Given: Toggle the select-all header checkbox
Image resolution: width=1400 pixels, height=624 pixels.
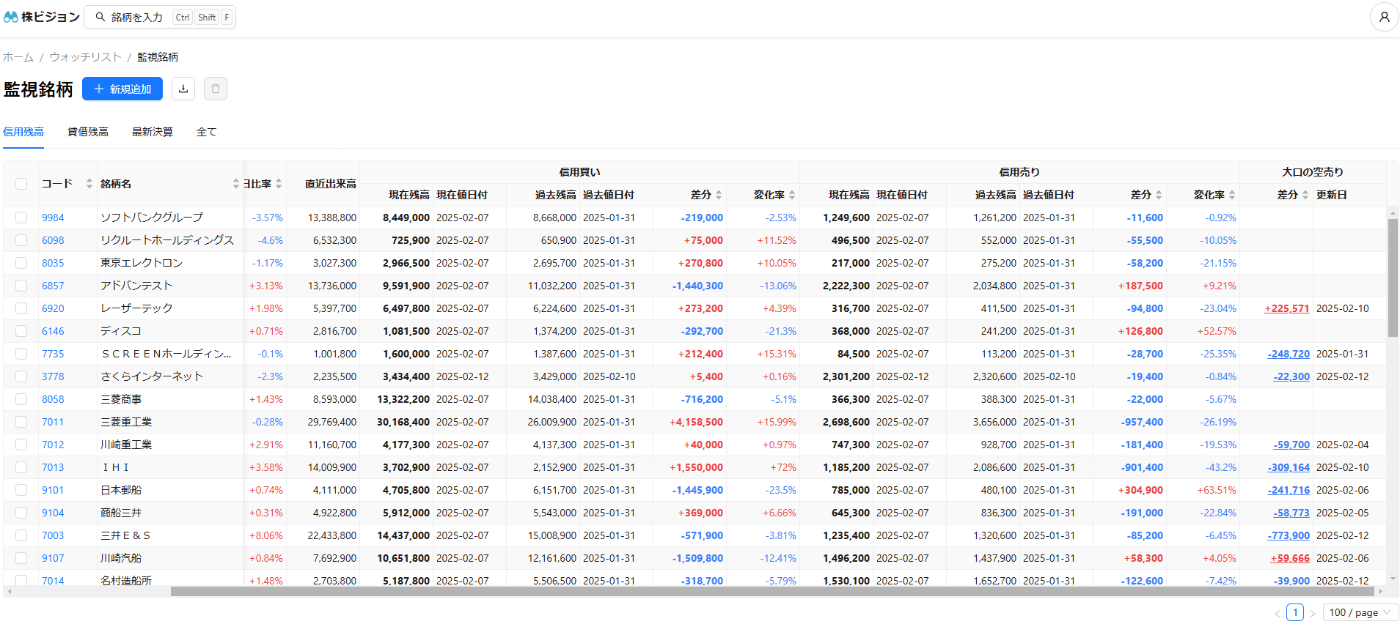Looking at the screenshot, I should (x=21, y=183).
